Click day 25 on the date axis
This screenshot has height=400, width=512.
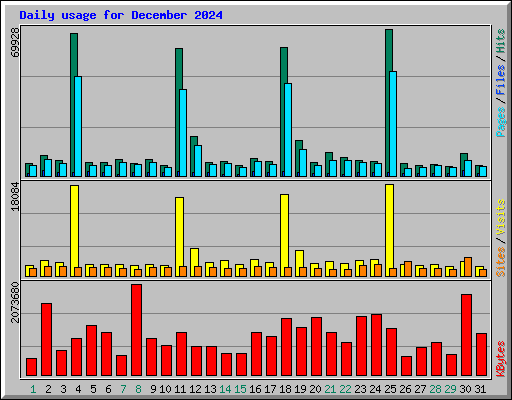click(390, 389)
